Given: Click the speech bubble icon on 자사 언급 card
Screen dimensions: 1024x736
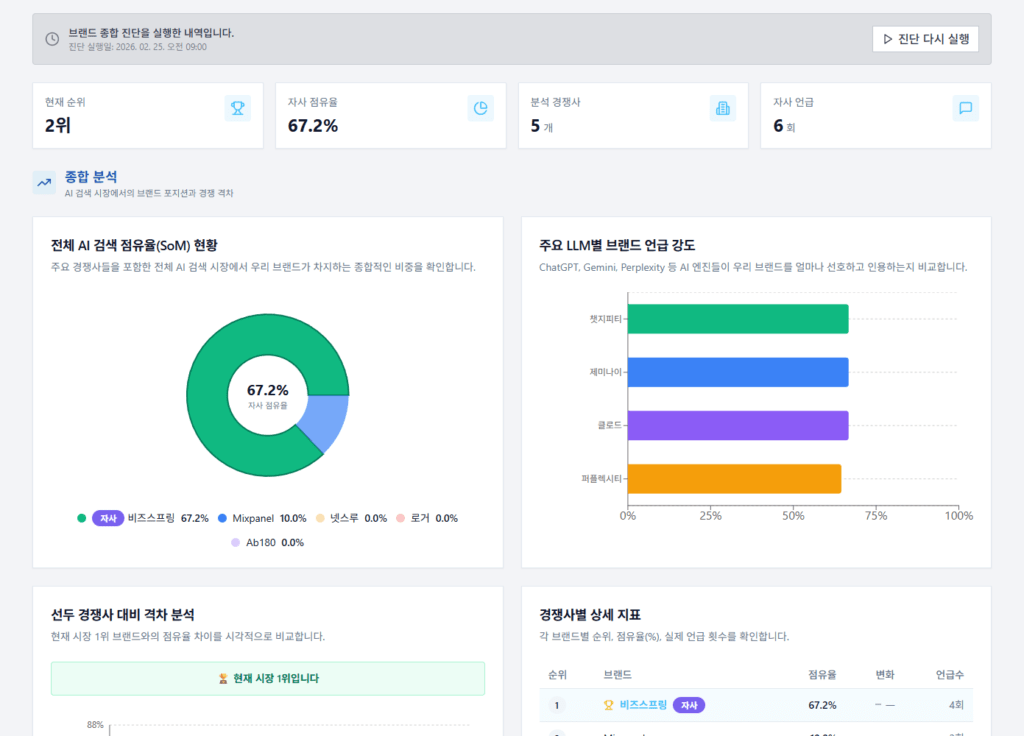Looking at the screenshot, I should pyautogui.click(x=965, y=109).
